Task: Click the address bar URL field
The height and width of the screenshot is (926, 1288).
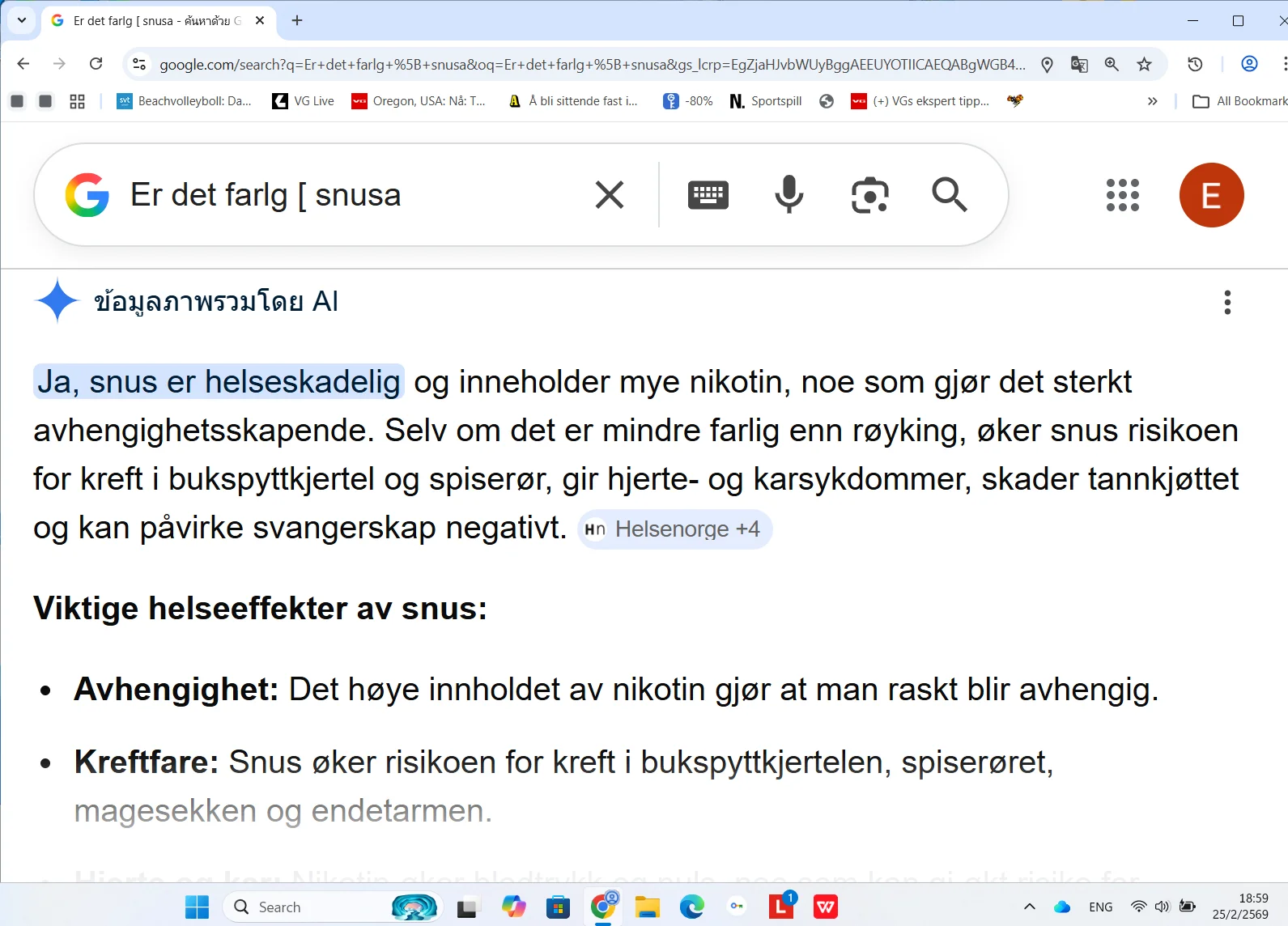Action: pos(592,65)
